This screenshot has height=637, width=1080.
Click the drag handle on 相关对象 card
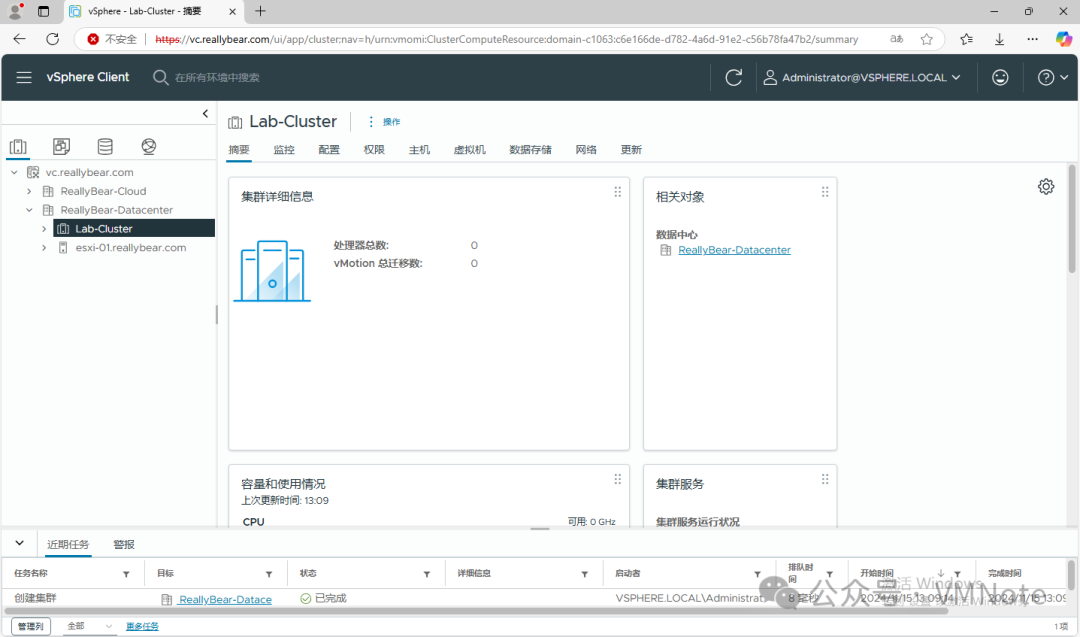825,192
